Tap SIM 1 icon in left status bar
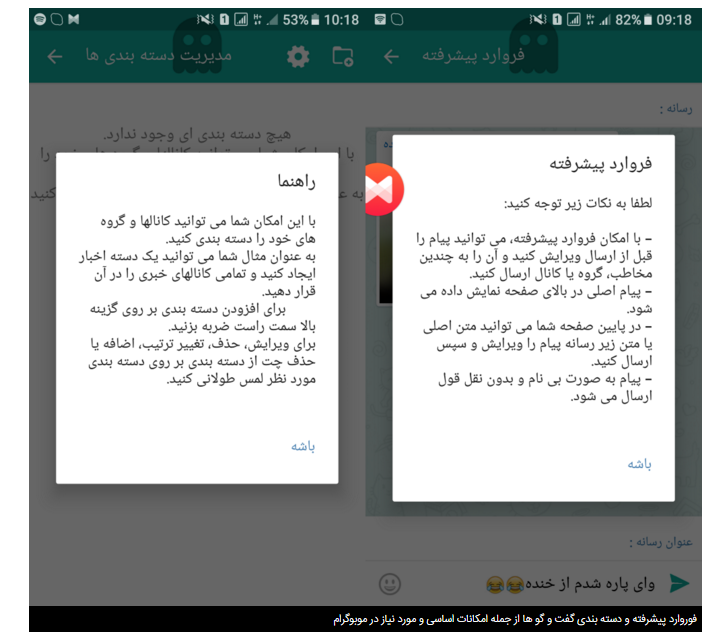Image resolution: width=712 pixels, height=636 pixels. click(x=224, y=20)
